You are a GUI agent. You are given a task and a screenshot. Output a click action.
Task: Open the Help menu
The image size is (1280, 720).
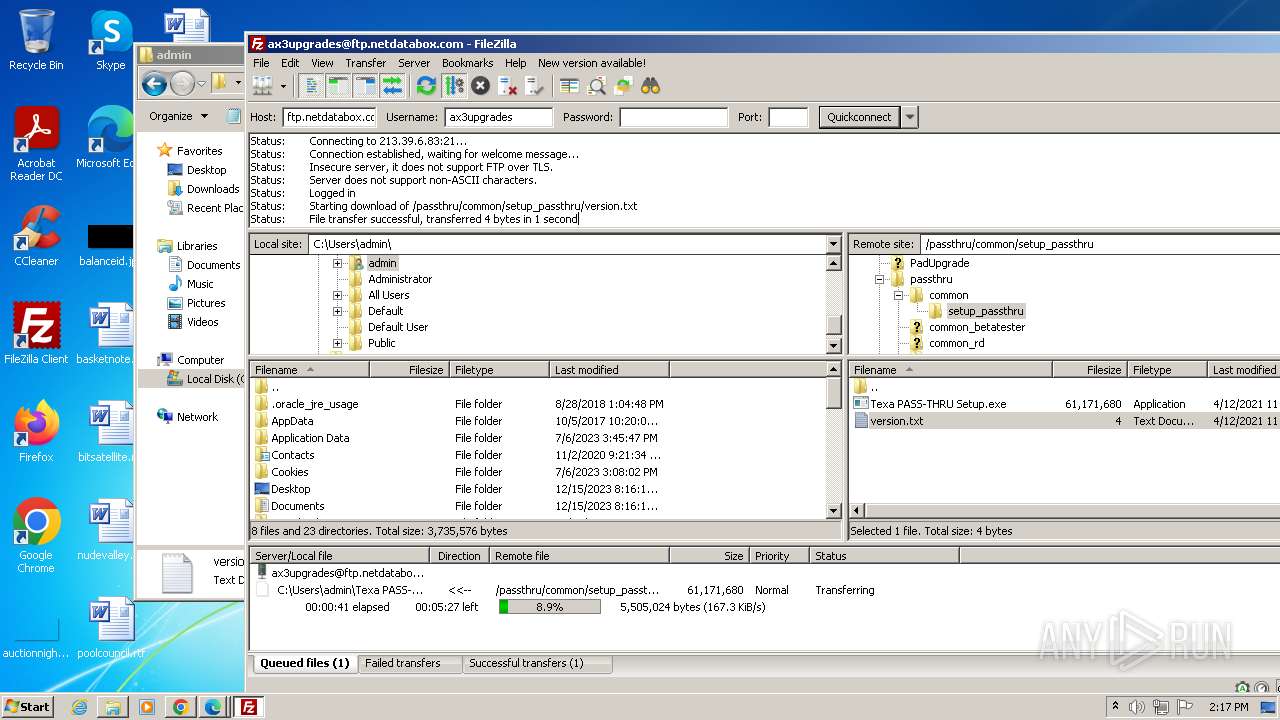coord(515,62)
